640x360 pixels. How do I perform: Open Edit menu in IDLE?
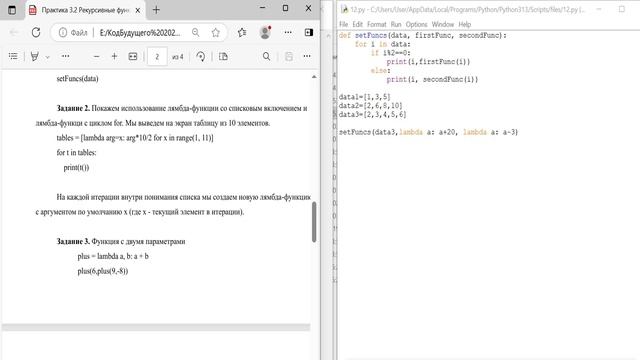pyautogui.click(x=358, y=24)
